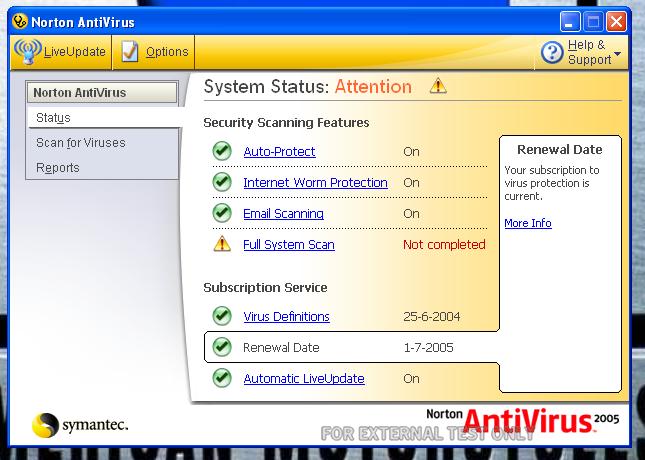Screen dimensions: 645x460
Task: Click the 'Not completed' status text
Action: 444,245
